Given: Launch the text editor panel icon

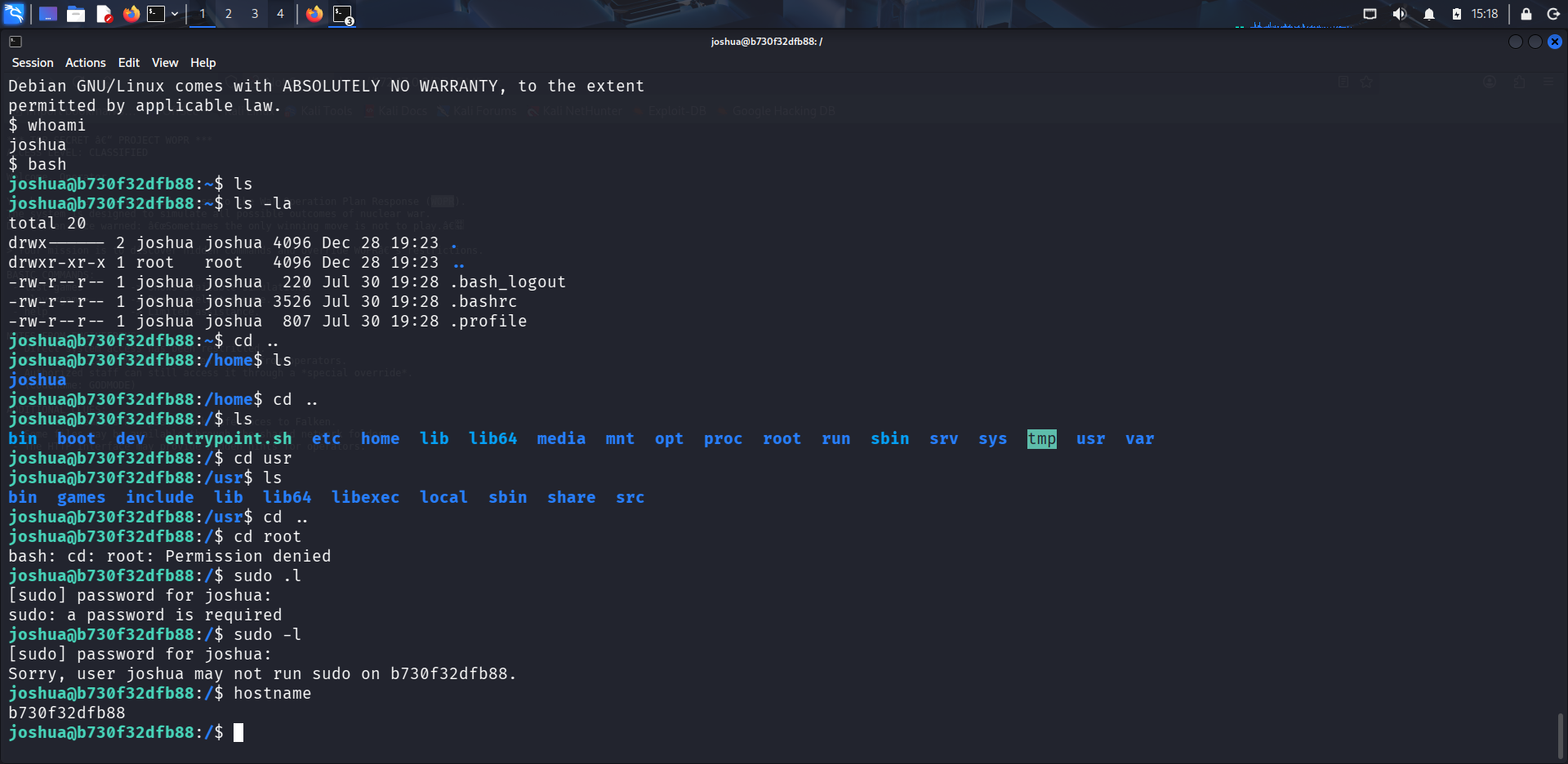Looking at the screenshot, I should (x=104, y=14).
